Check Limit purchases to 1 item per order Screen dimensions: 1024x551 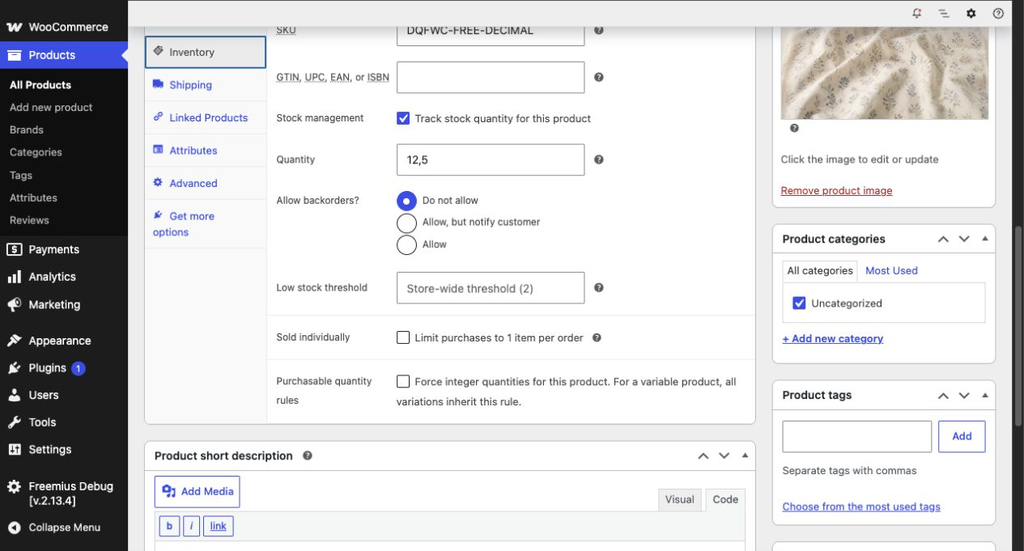coord(404,338)
